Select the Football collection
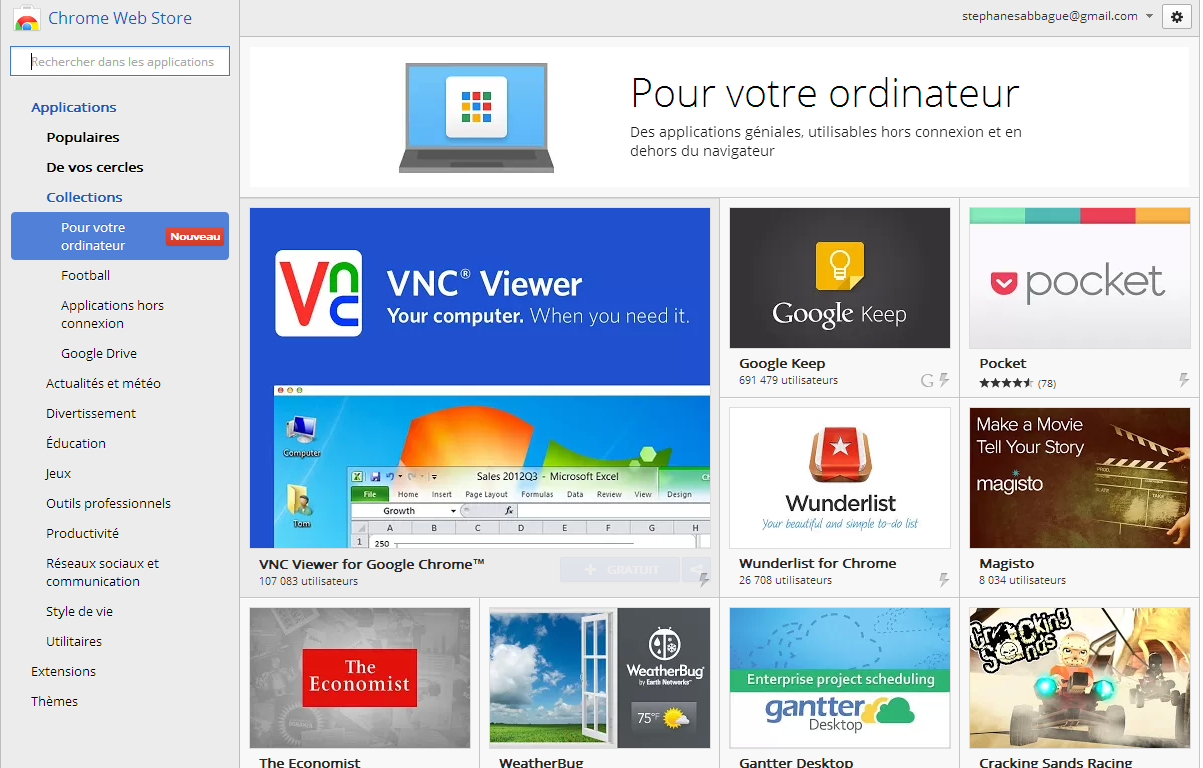Image resolution: width=1203 pixels, height=768 pixels. click(x=85, y=275)
